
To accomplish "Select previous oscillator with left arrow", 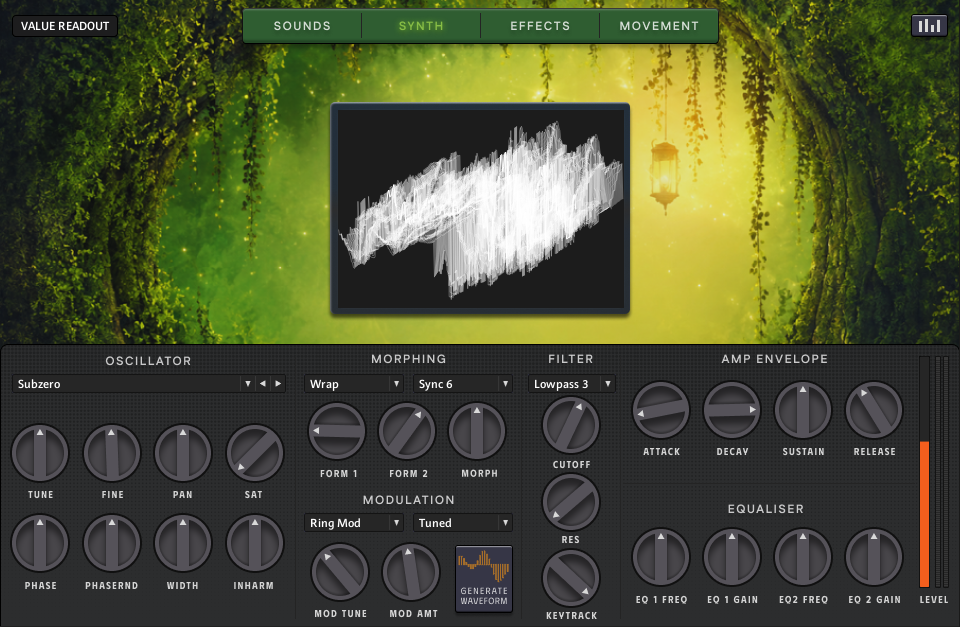I will 263,384.
